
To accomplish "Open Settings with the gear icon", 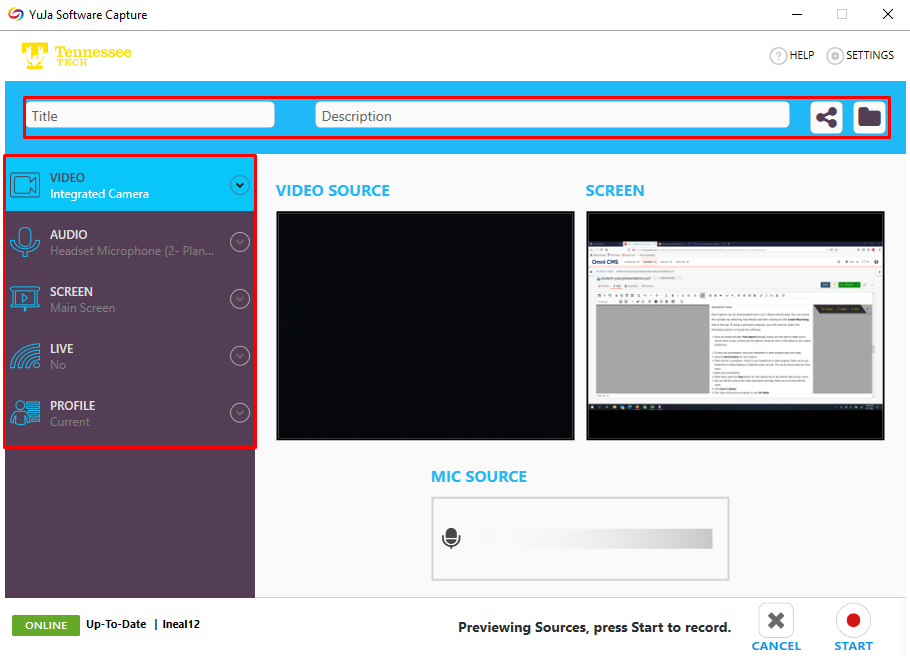I will [835, 56].
